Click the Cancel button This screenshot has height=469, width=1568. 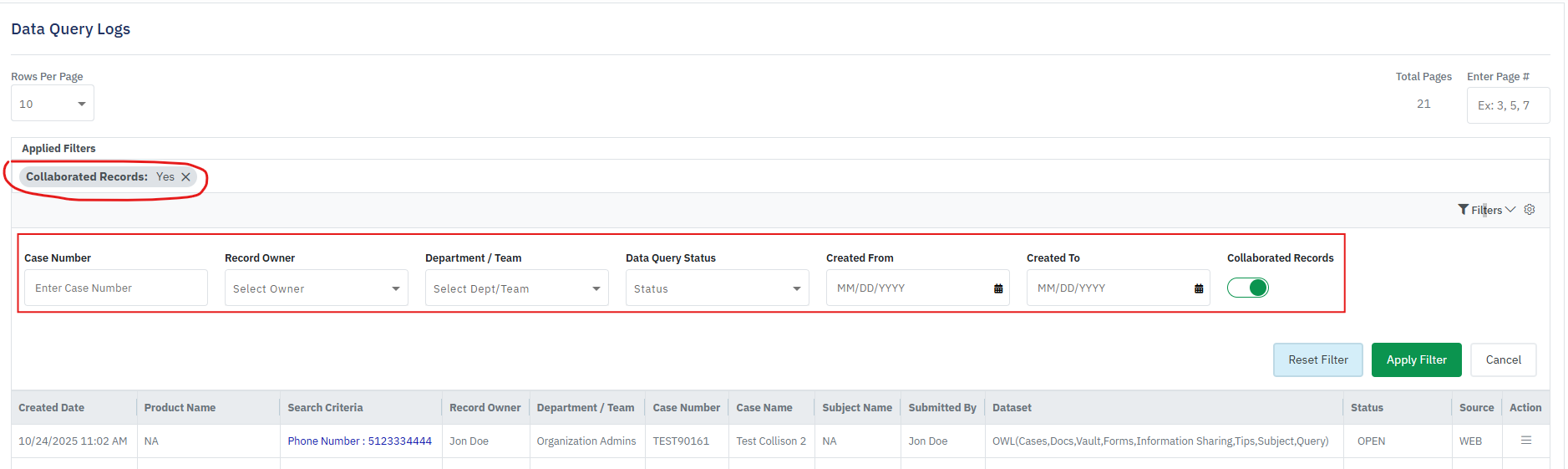click(x=1503, y=359)
